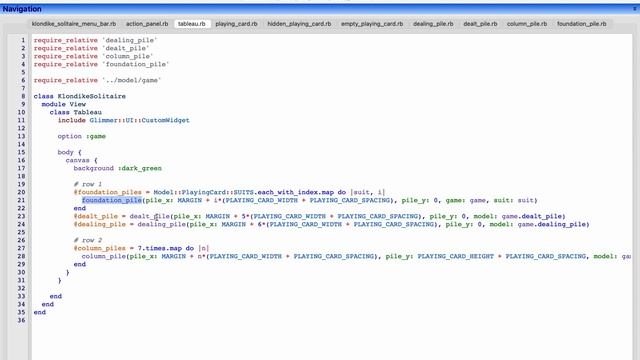
Task: Open the empty_playing_card.rb tab
Action: (x=372, y=24)
